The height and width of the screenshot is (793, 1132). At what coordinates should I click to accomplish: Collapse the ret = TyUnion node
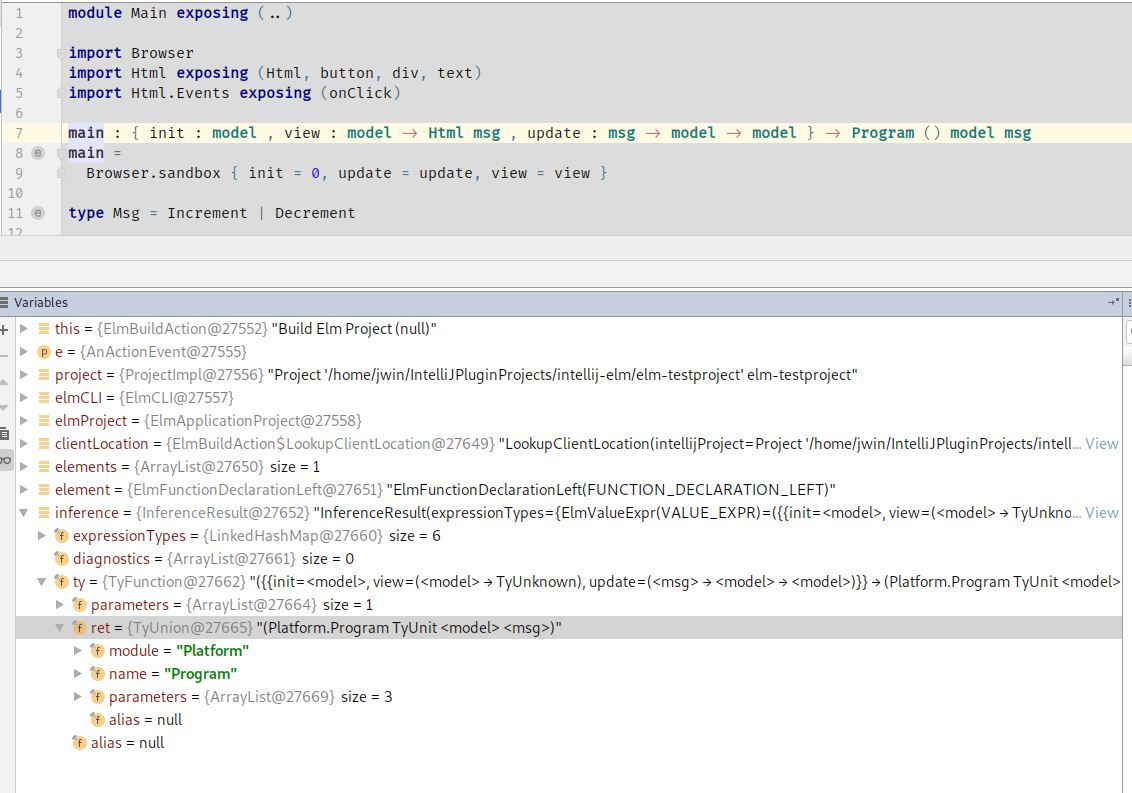(x=59, y=627)
